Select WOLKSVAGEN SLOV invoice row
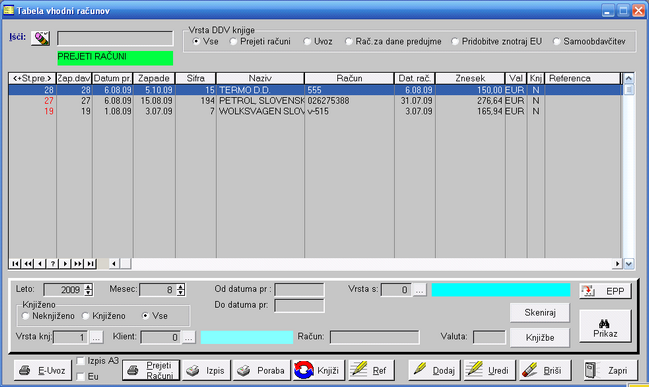This screenshot has width=649, height=387. pos(315,111)
